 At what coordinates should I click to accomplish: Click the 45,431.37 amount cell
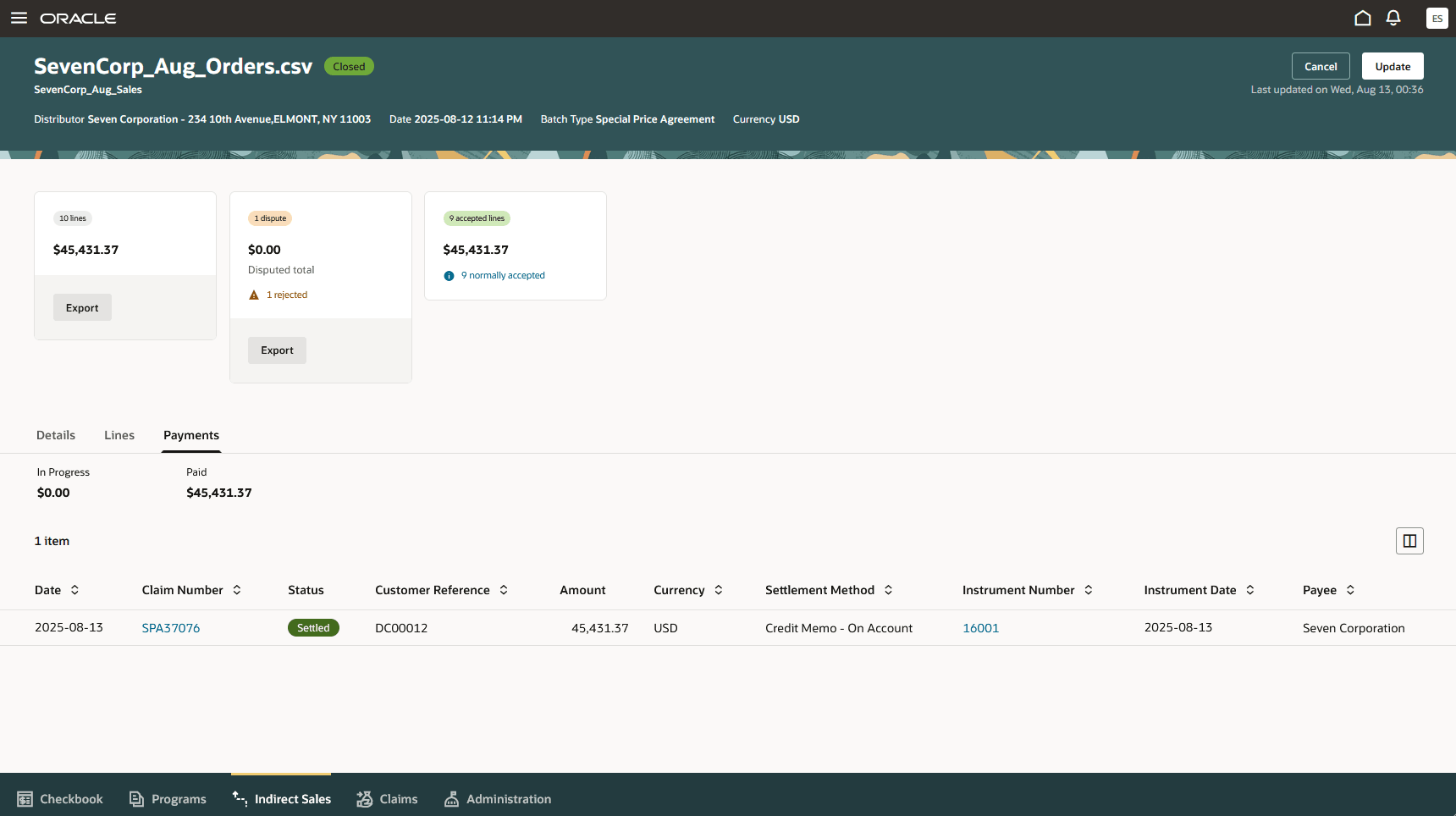pyautogui.click(x=600, y=628)
